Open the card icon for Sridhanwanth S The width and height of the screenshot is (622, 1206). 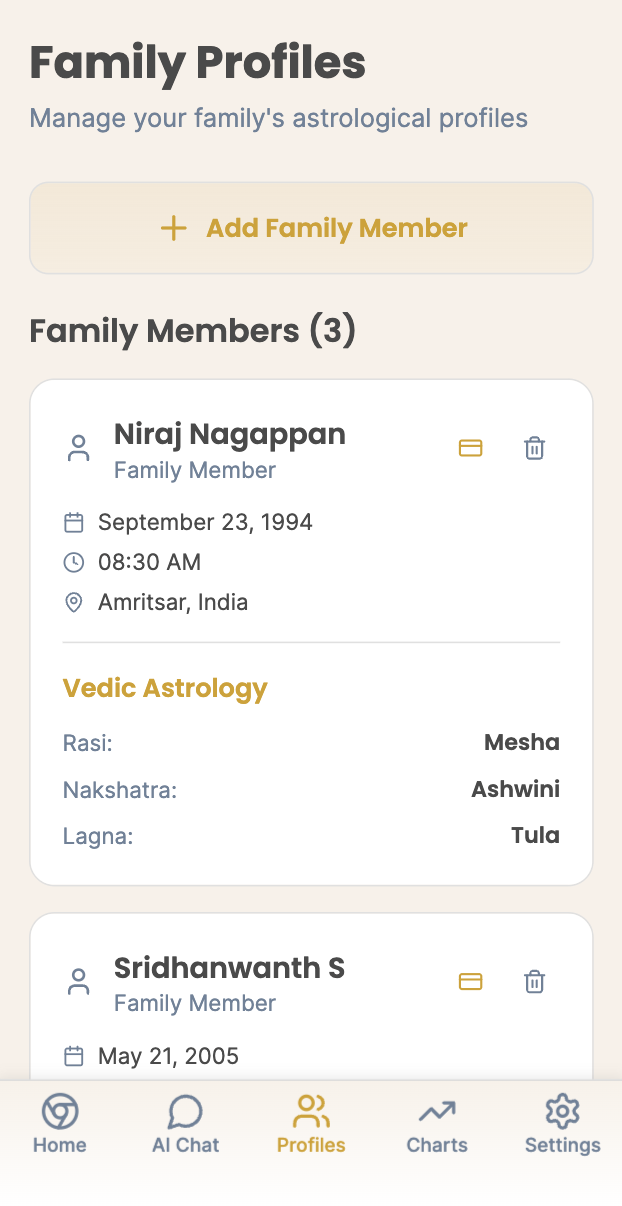click(470, 982)
